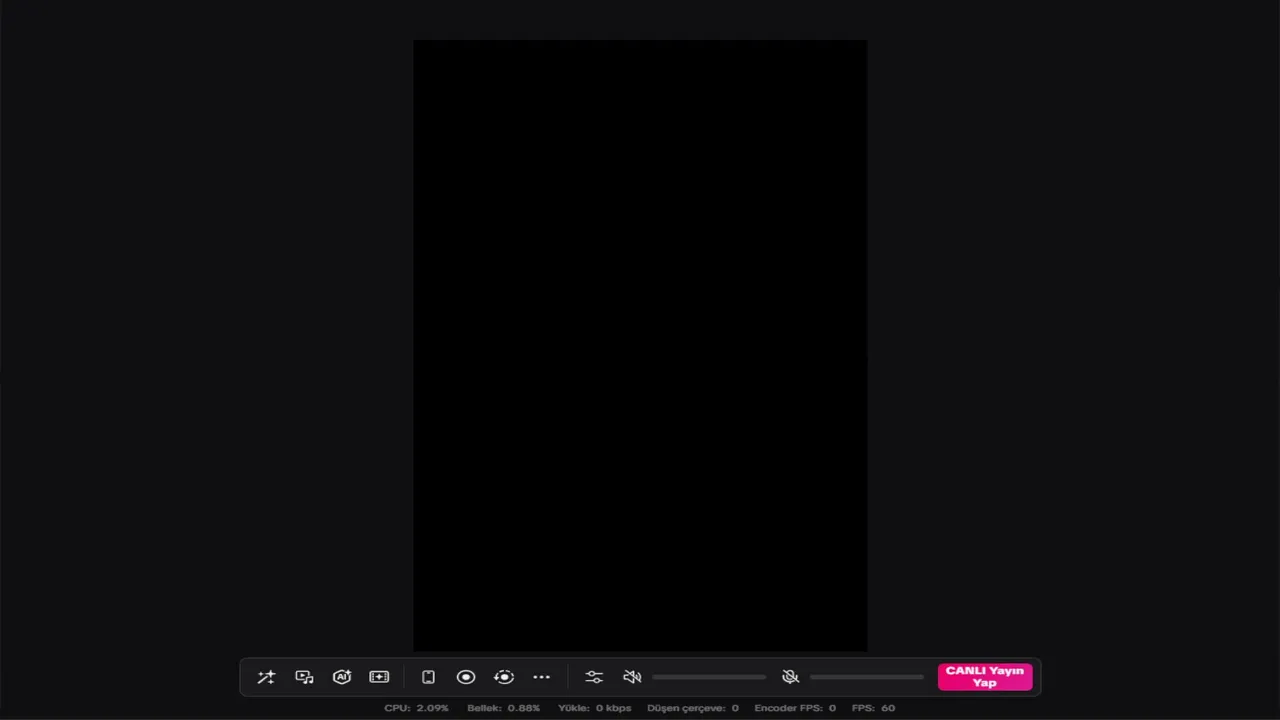Adjust the speaker volume slider
Viewport: 1280px width, 720px height.
pos(709,677)
